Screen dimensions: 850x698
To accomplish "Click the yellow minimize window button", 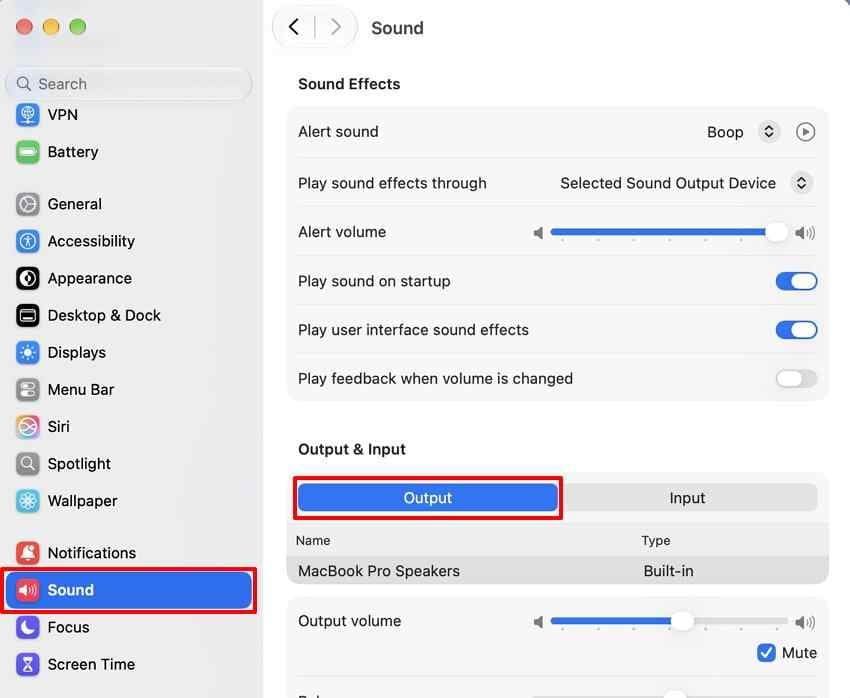I will tap(51, 27).
